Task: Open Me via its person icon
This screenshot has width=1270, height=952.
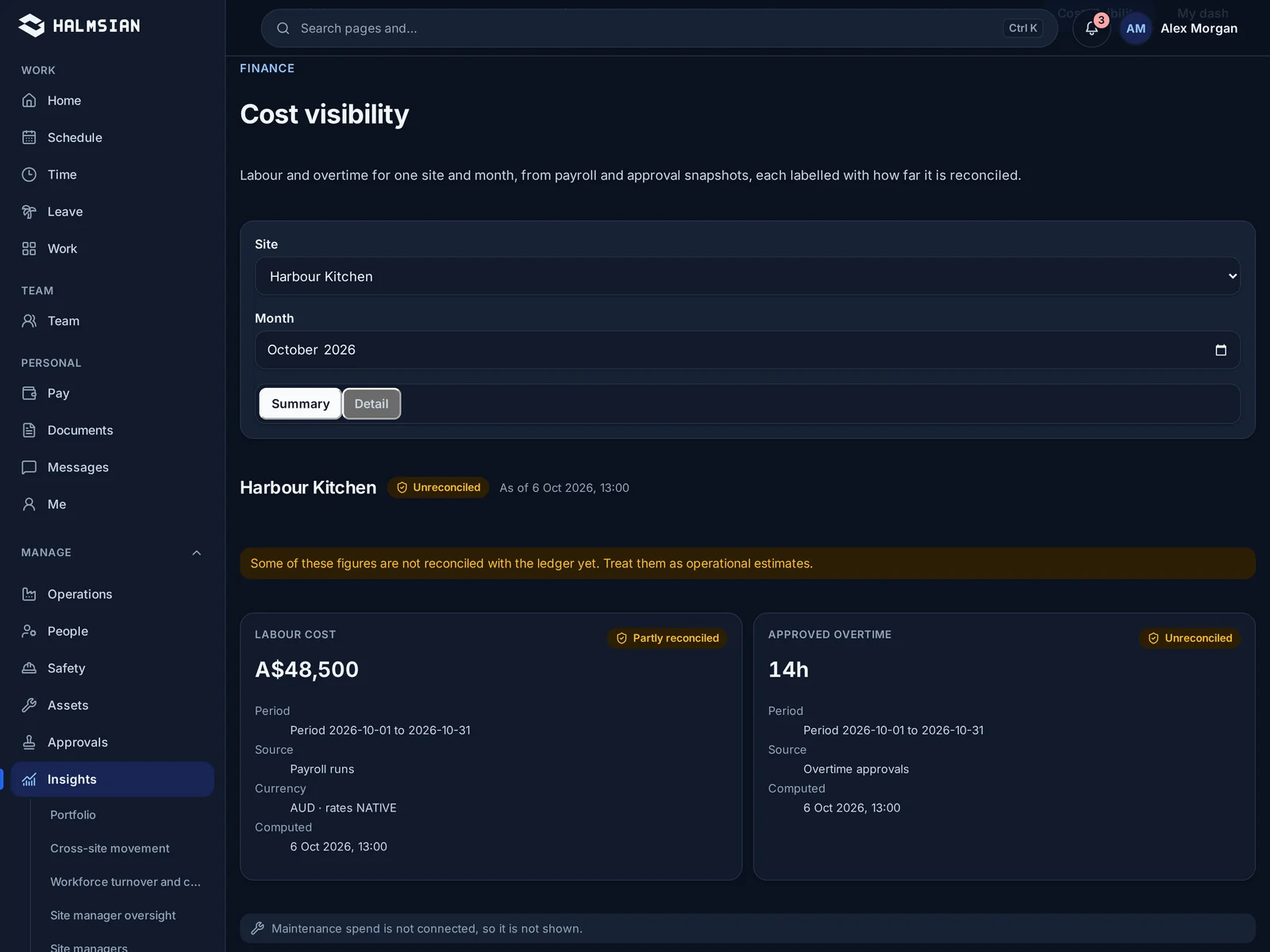Action: 29,504
